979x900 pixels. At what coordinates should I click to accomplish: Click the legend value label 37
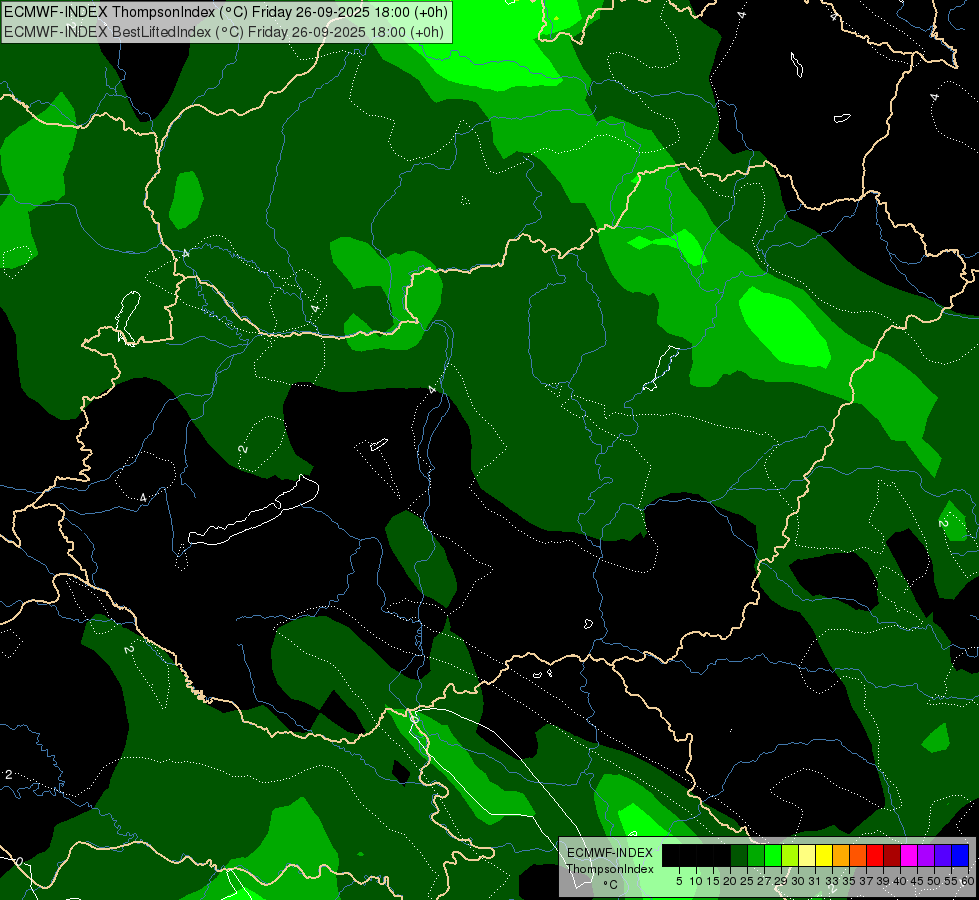[x=867, y=881]
